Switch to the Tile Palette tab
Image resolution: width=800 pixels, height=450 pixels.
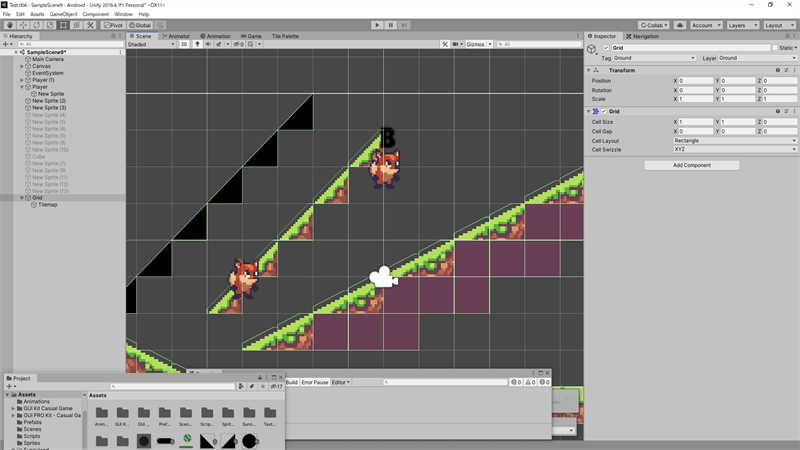pos(285,36)
